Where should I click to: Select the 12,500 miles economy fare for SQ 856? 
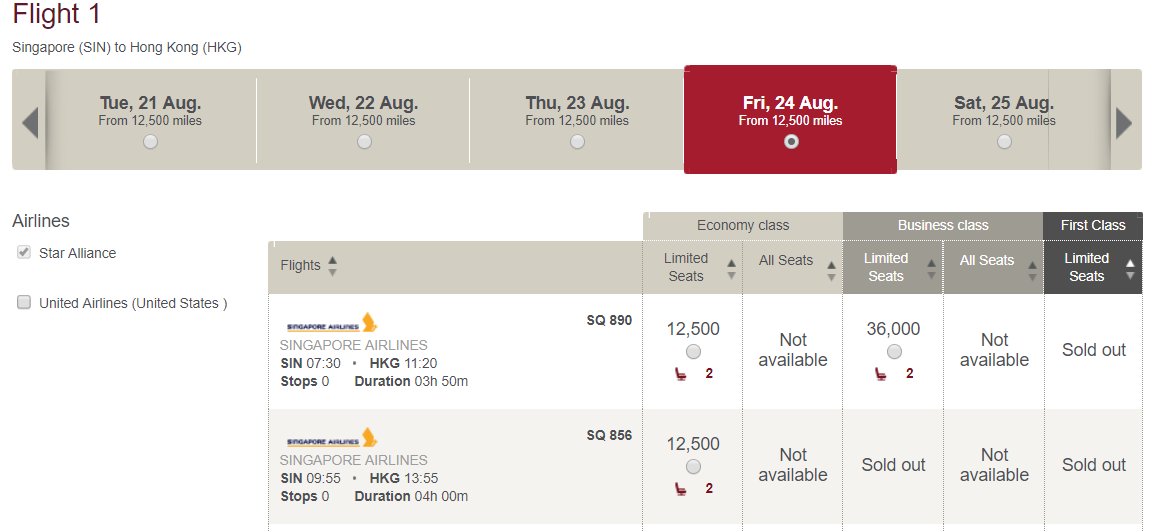pos(693,467)
